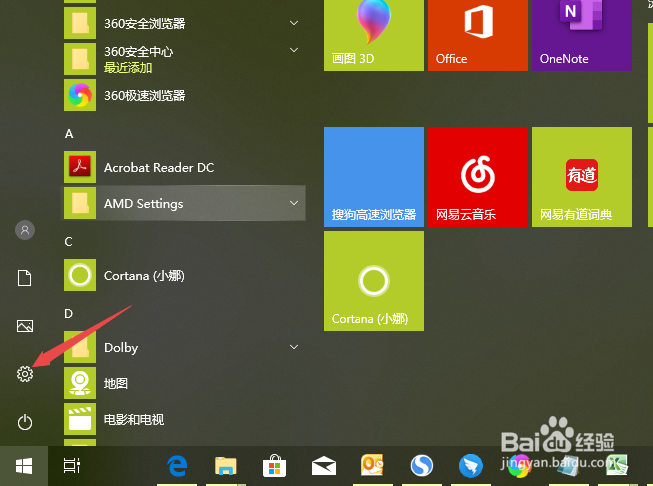Open the Office tile
653x486 pixels.
point(478,35)
